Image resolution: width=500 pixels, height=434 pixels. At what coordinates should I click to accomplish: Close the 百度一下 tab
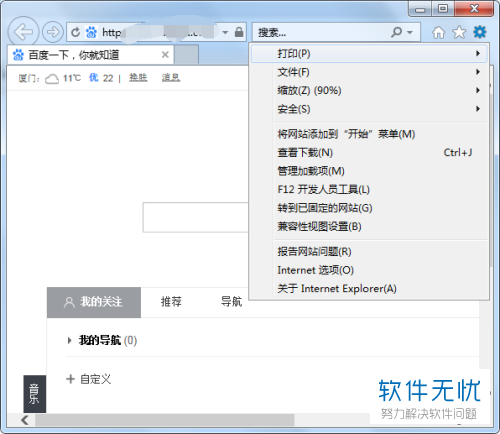coord(165,55)
